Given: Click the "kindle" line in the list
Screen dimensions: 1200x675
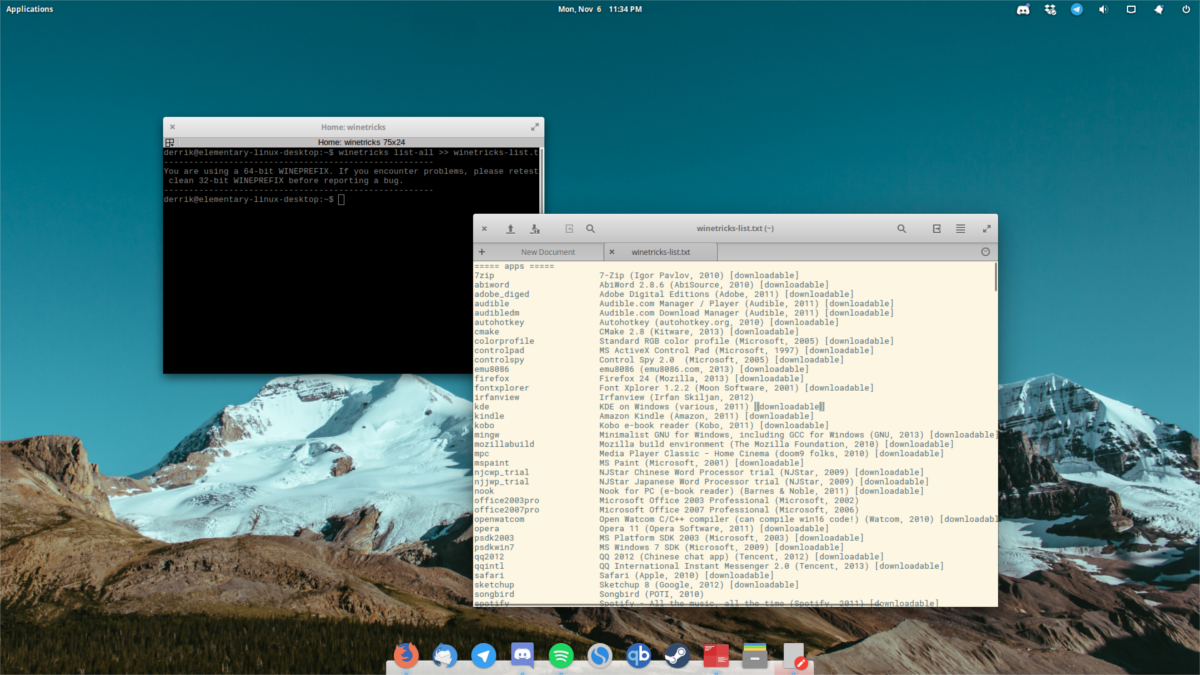Looking at the screenshot, I should click(x=489, y=416).
